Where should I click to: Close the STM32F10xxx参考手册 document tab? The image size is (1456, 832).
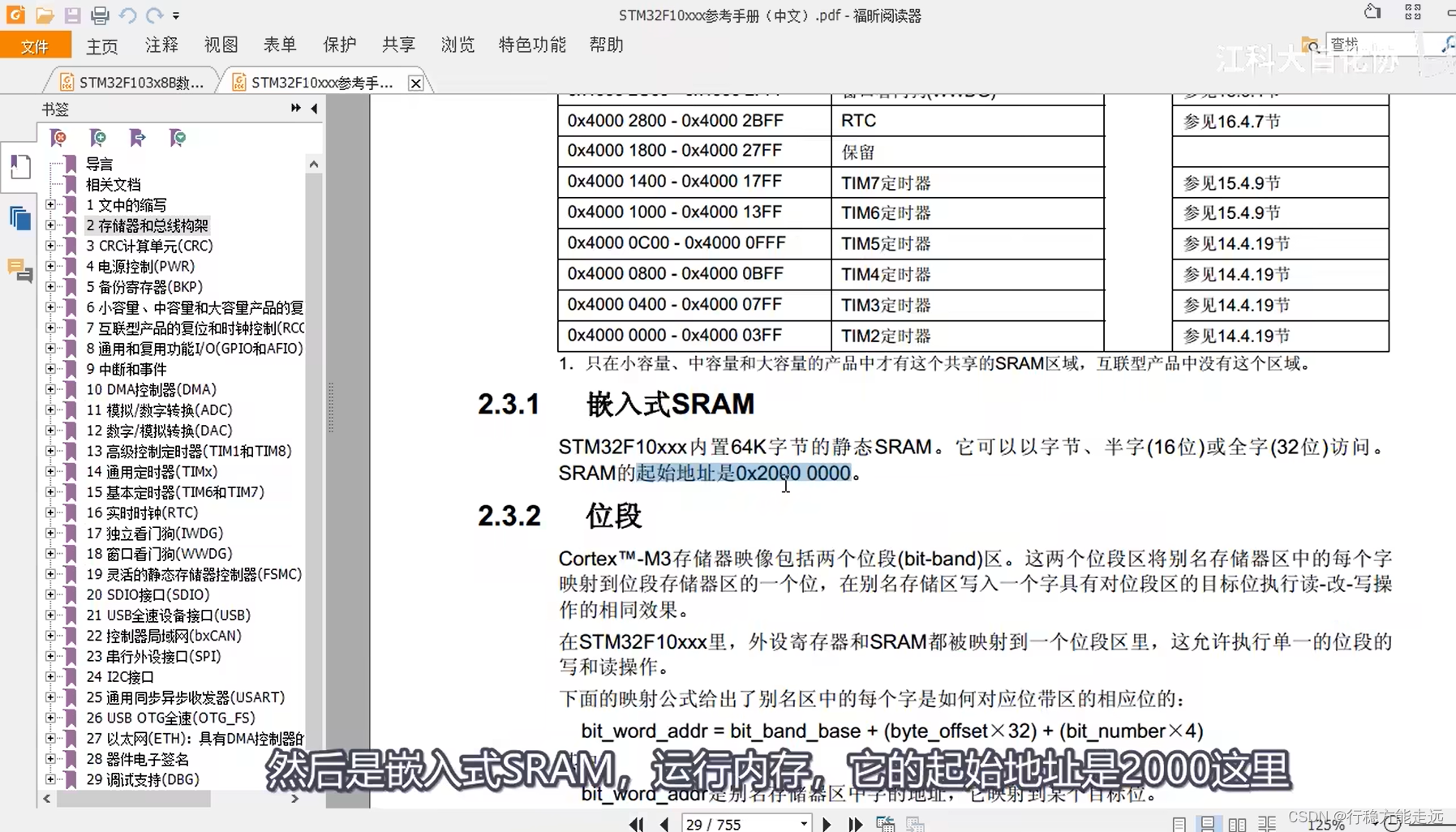point(415,83)
